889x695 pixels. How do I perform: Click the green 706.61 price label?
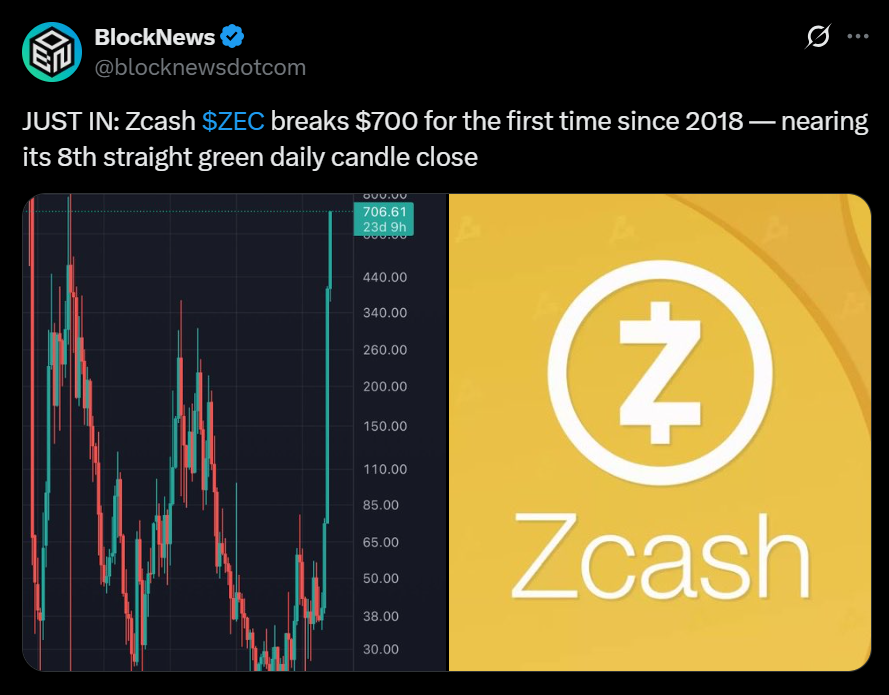[384, 212]
